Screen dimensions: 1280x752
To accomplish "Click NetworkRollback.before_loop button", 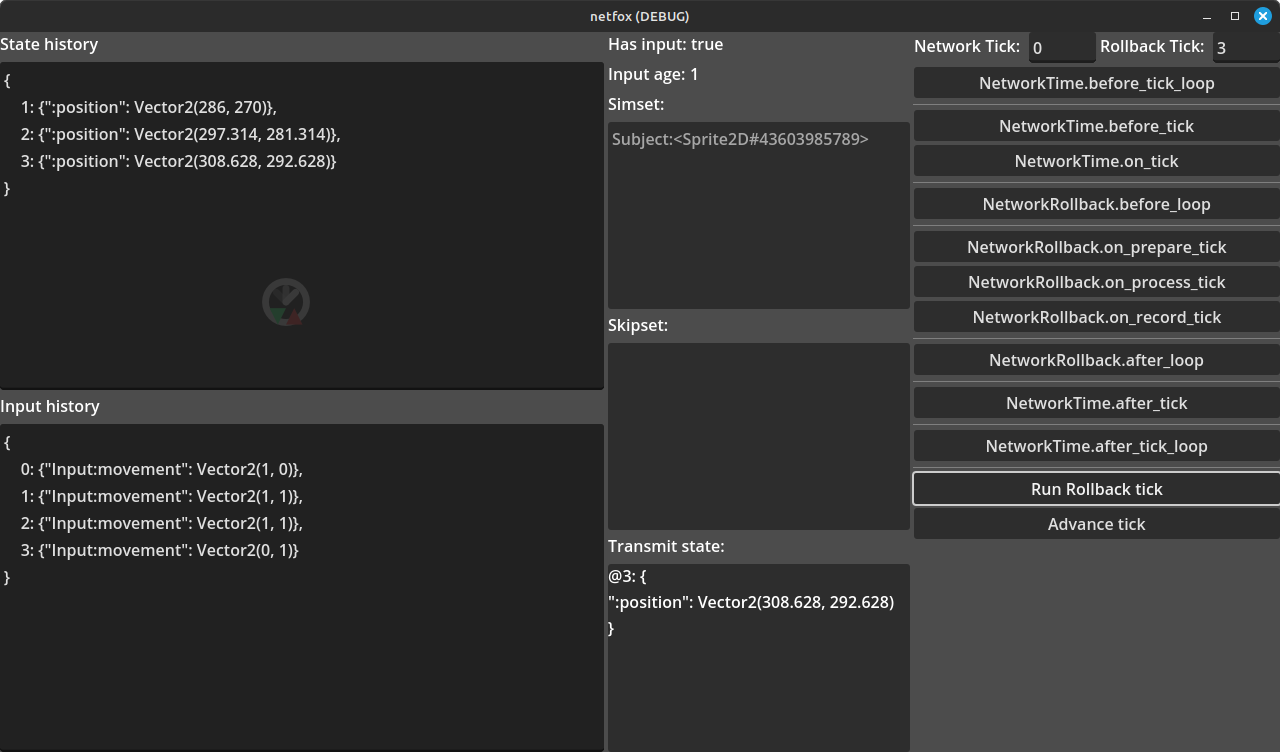I will pos(1096,204).
